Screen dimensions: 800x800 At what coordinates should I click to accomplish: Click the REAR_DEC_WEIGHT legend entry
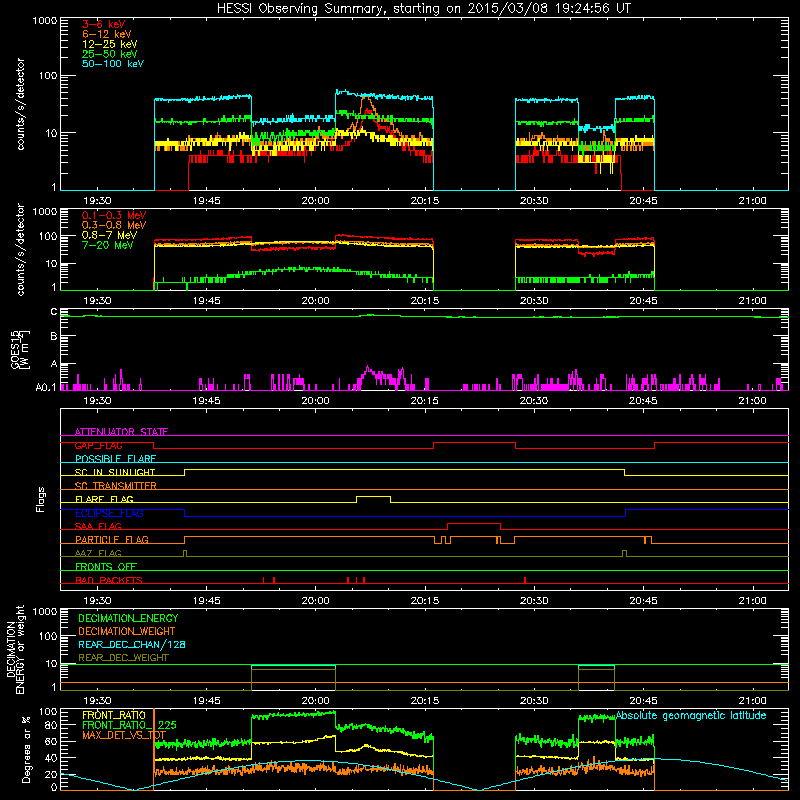click(x=123, y=658)
